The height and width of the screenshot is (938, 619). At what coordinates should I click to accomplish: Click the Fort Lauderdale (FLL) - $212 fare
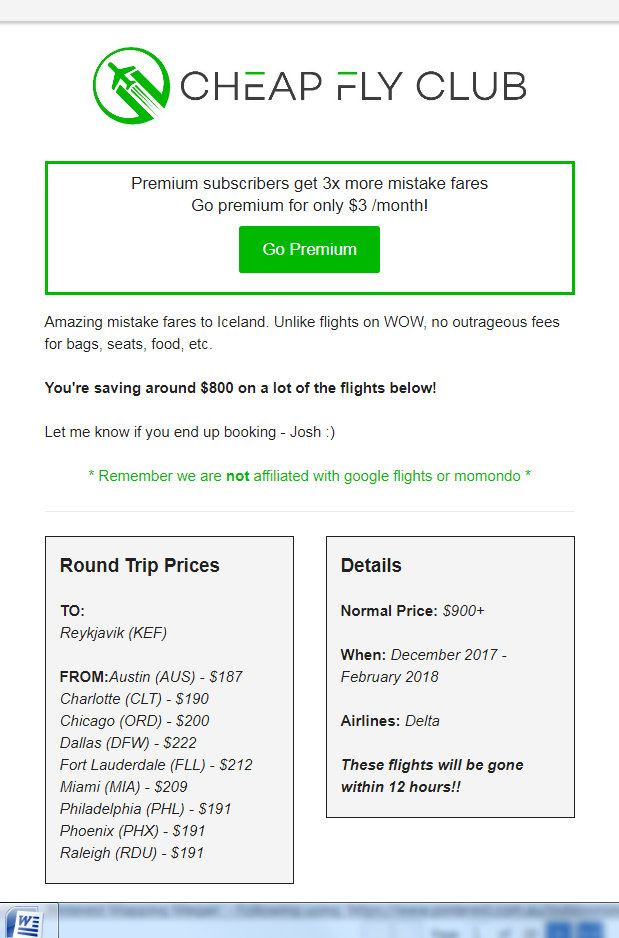[156, 765]
